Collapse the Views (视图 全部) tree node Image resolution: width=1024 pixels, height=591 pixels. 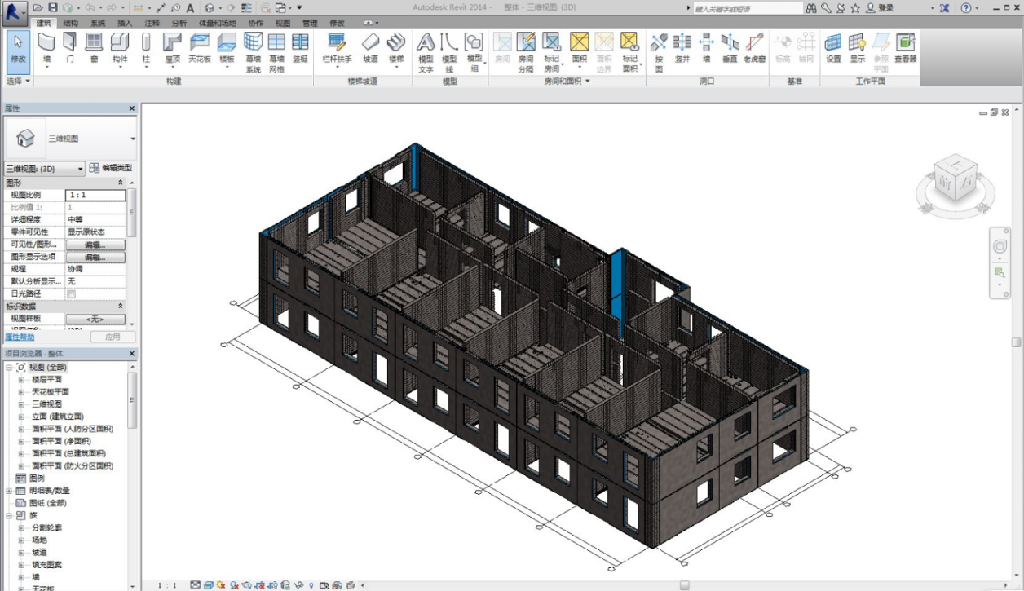(x=9, y=367)
